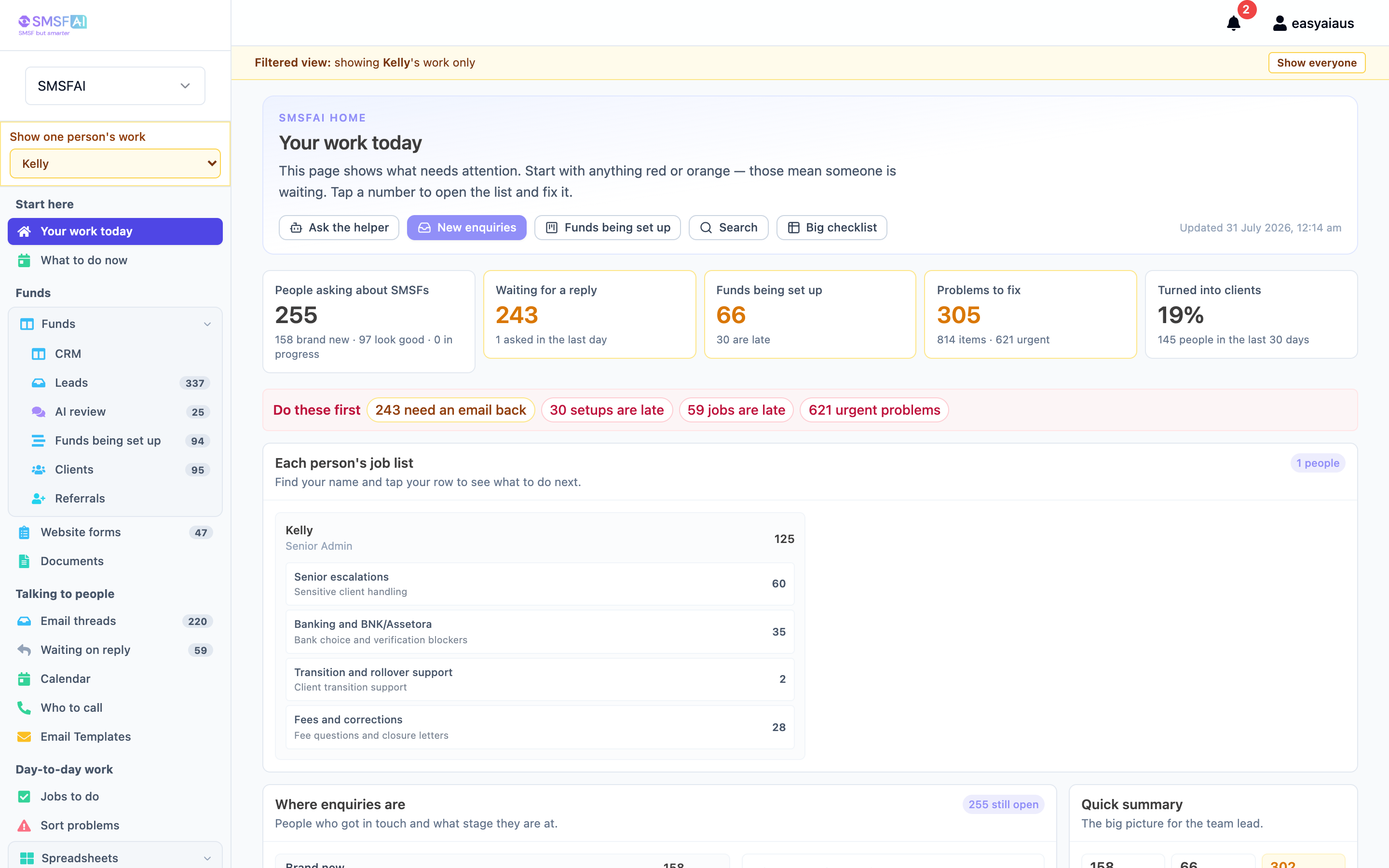Click the Ask the helper button
This screenshot has width=1389, height=868.
pos(339,228)
